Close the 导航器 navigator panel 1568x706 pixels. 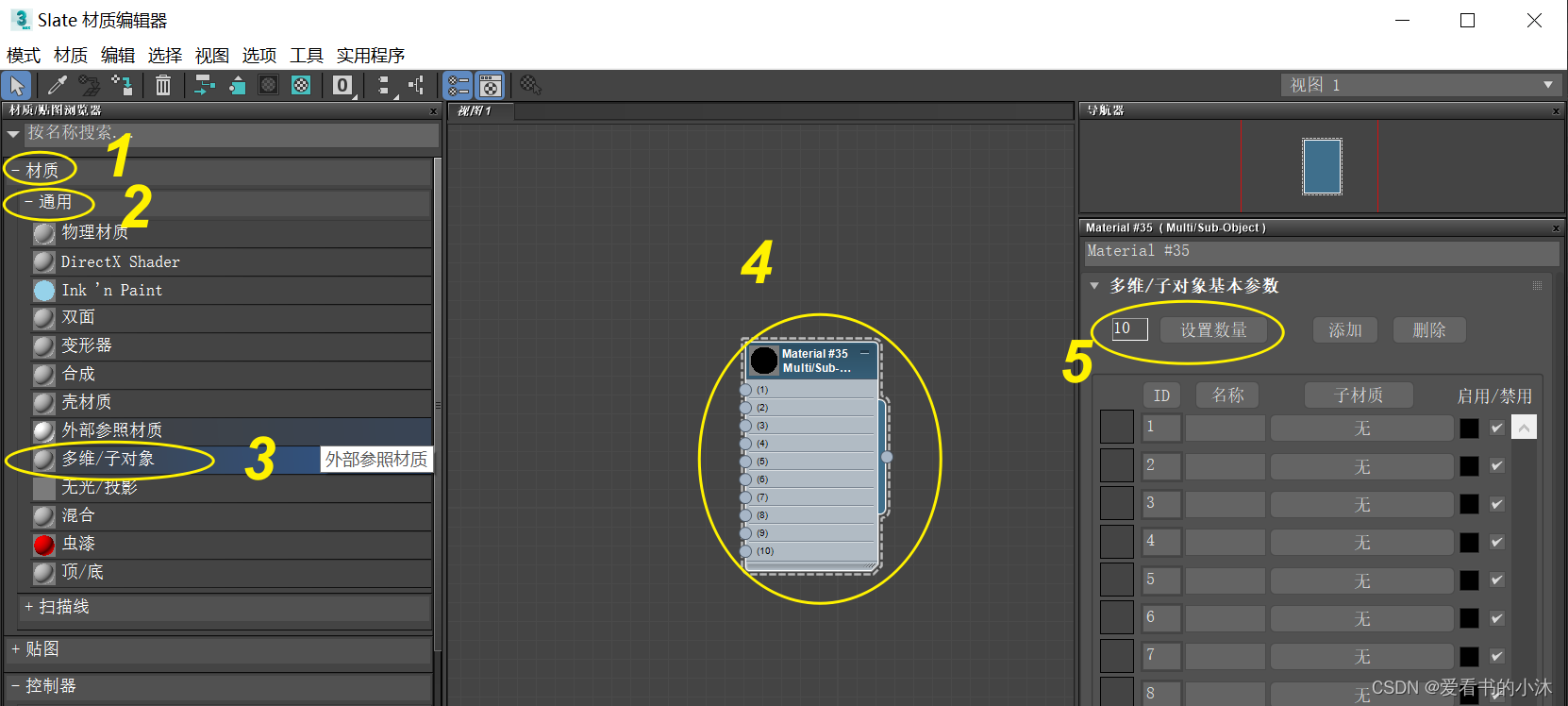click(x=1556, y=111)
